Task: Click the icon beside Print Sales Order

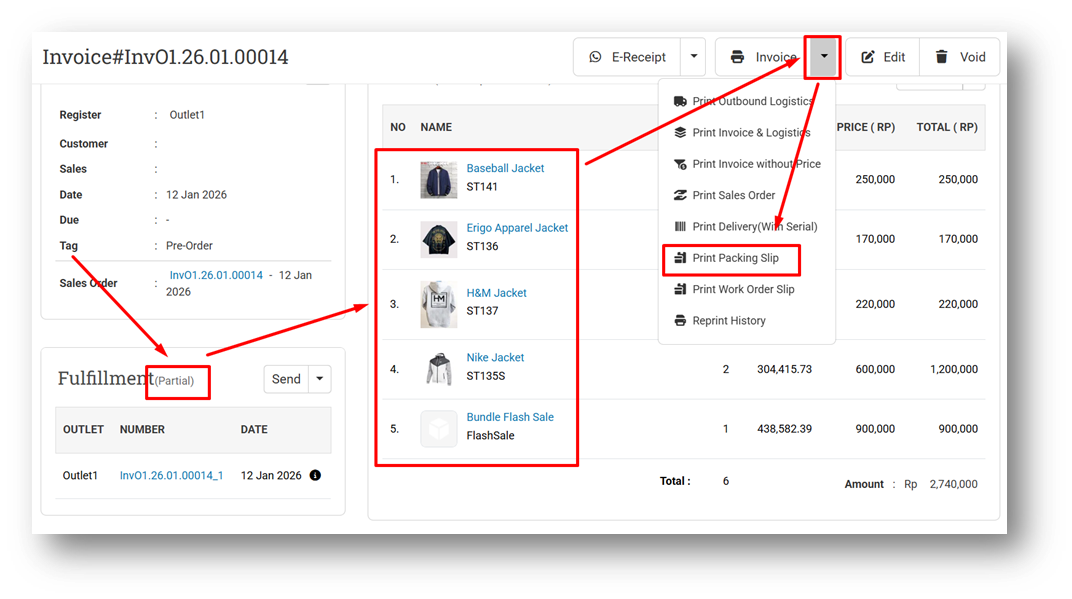Action: click(x=680, y=196)
